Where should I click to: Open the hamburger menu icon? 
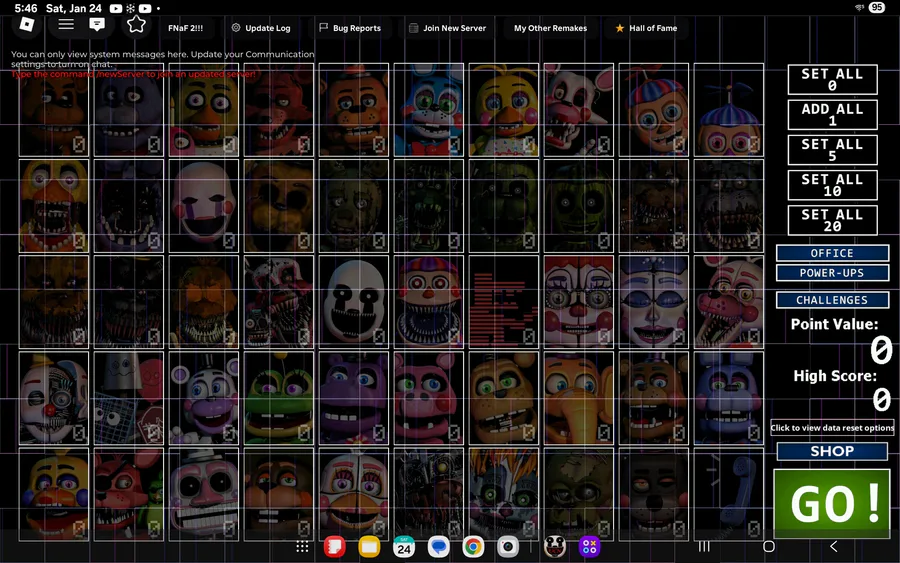(66, 24)
